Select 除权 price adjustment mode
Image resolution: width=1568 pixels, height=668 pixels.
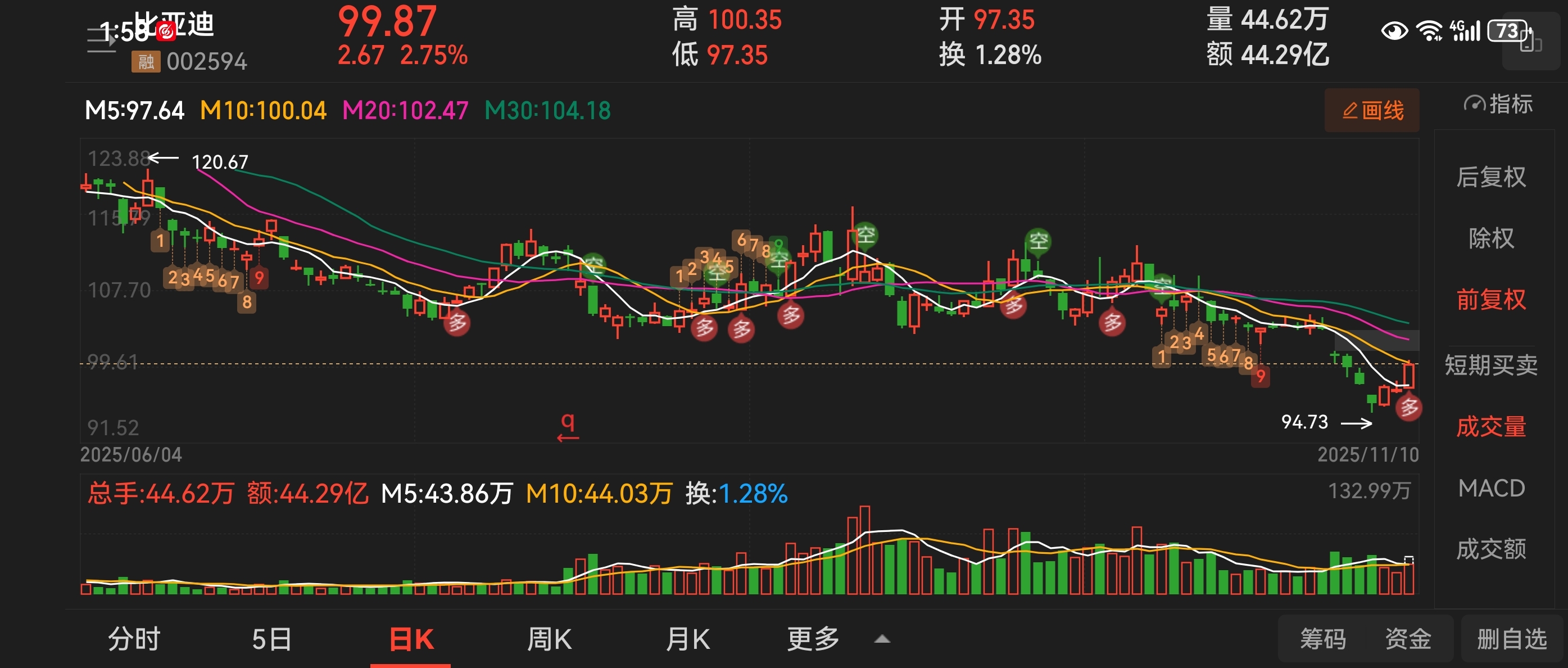(x=1490, y=238)
